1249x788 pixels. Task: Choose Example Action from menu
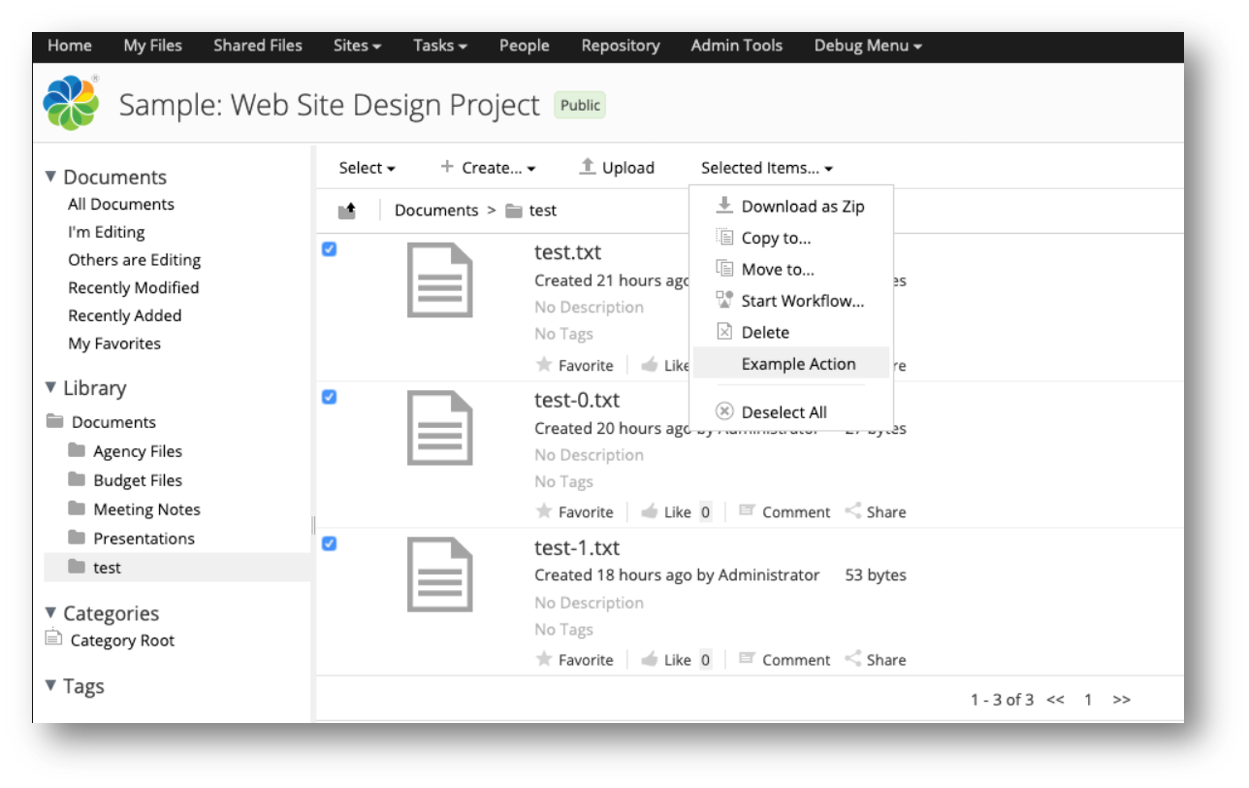pos(791,364)
